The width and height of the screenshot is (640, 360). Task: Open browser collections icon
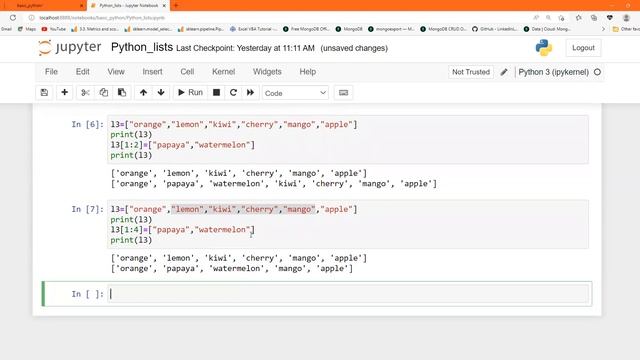[x=594, y=18]
